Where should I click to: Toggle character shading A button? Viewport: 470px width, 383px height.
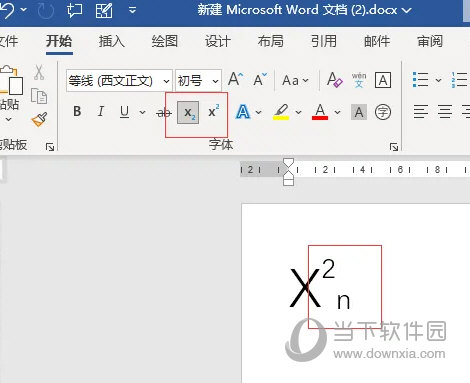(x=359, y=112)
